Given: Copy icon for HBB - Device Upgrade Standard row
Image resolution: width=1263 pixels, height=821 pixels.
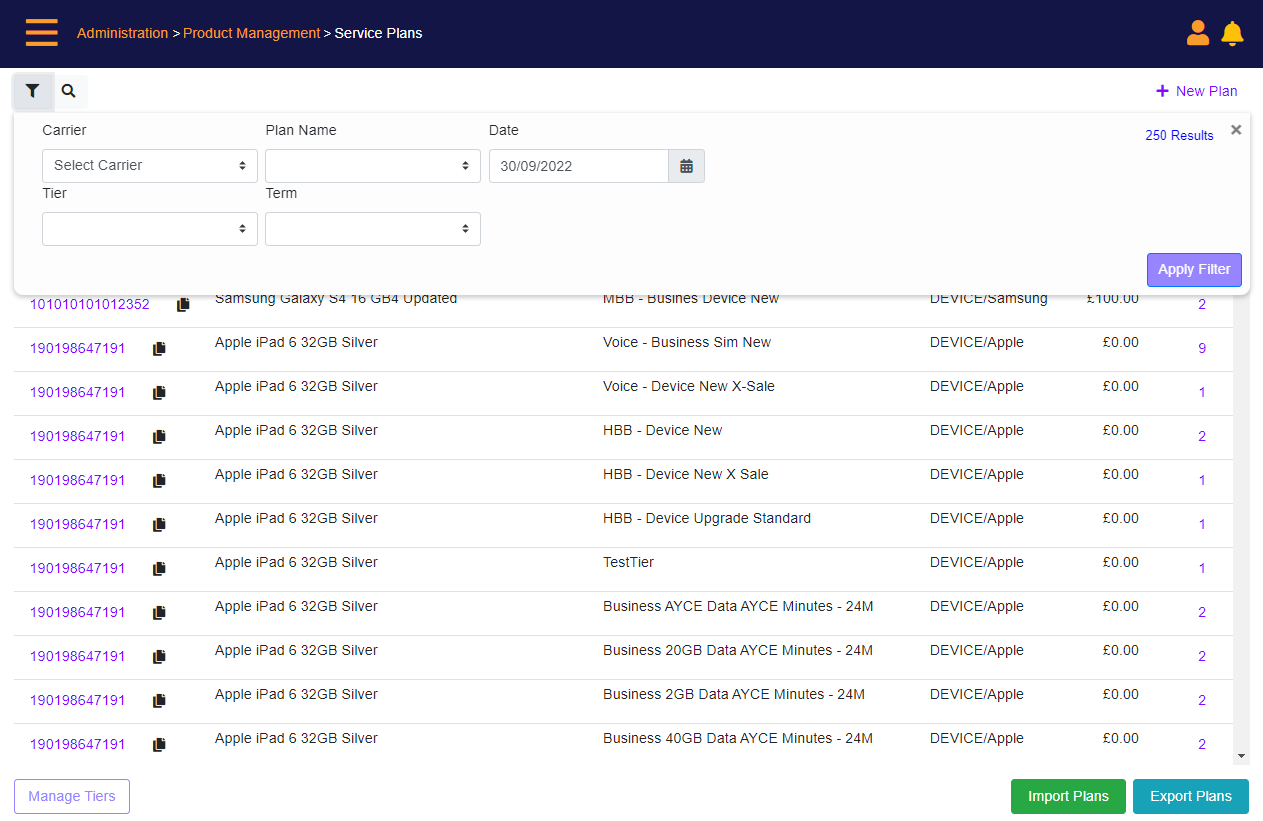Looking at the screenshot, I should pyautogui.click(x=159, y=525).
